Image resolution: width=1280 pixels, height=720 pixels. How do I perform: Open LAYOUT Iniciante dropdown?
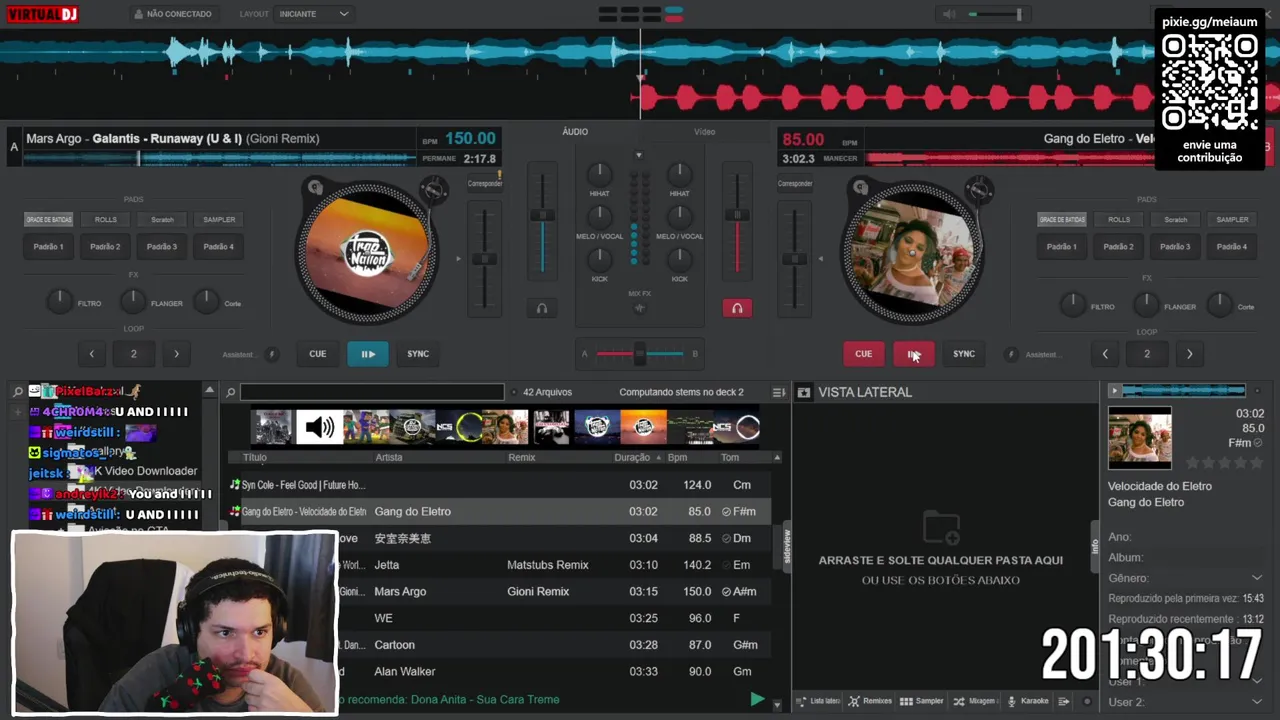[314, 14]
